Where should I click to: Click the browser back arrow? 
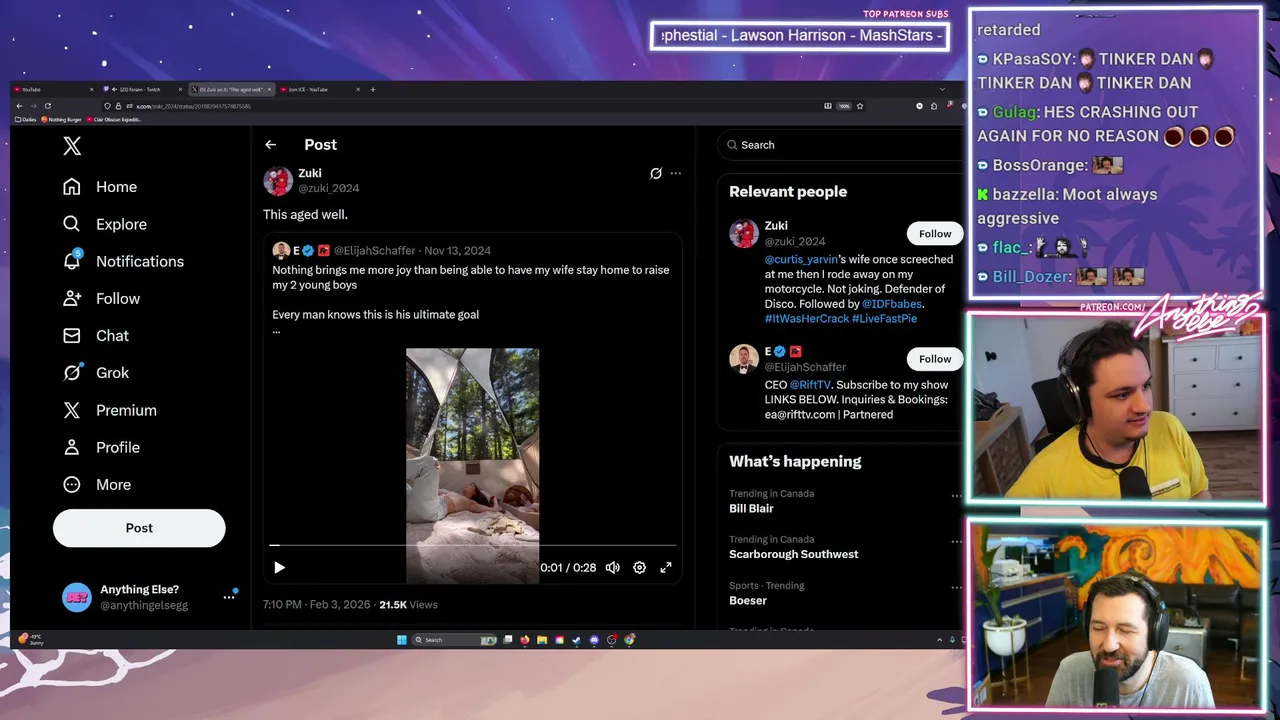coord(19,106)
